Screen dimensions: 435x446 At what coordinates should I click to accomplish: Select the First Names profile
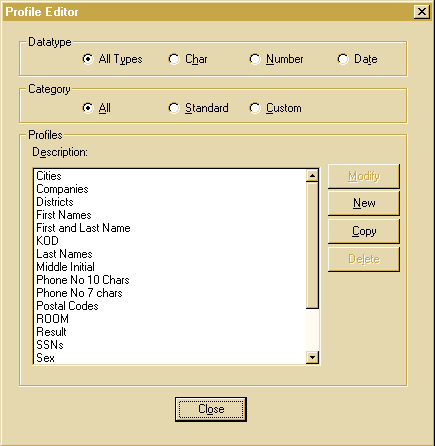pyautogui.click(x=170, y=215)
